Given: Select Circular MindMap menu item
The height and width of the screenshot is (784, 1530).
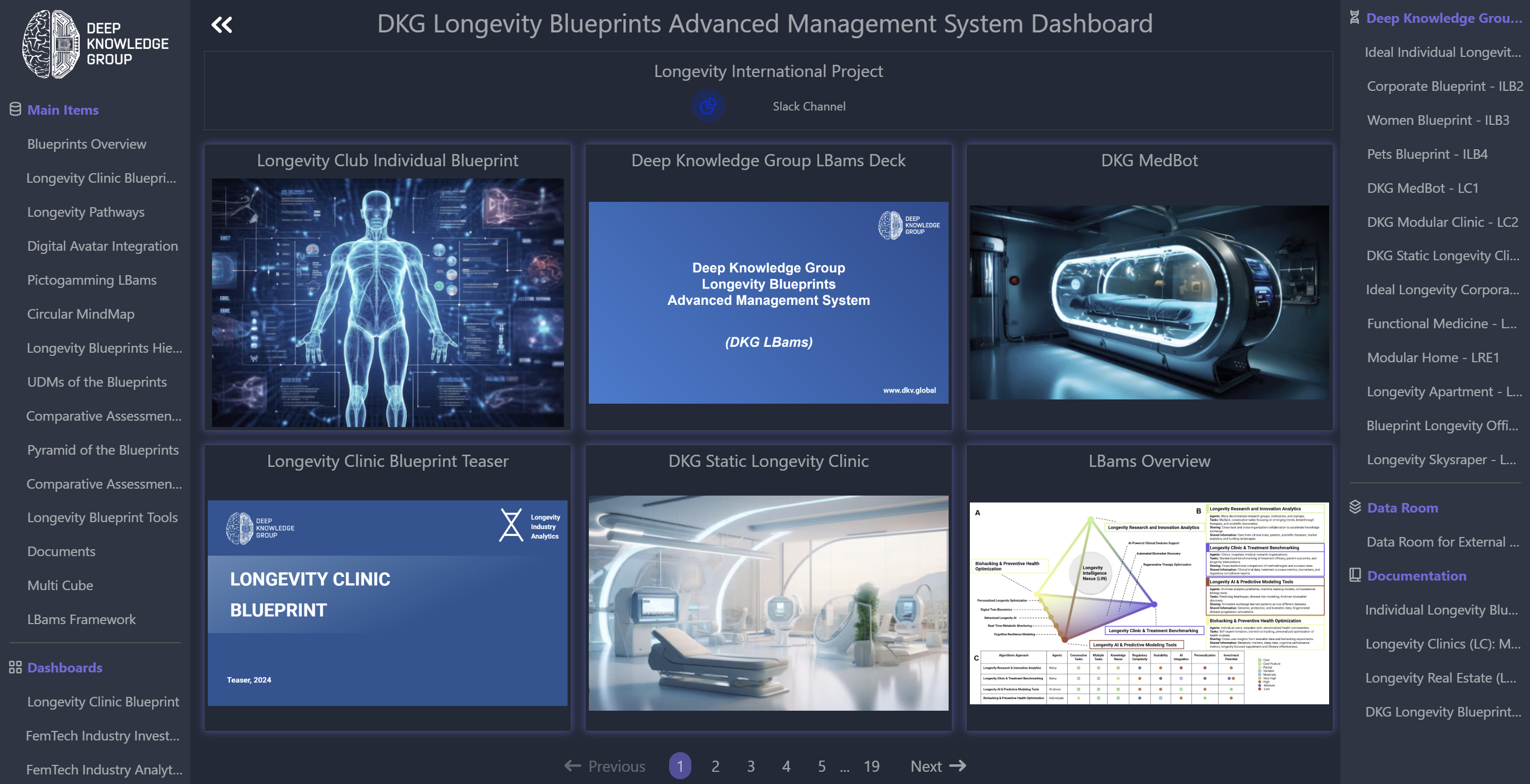Looking at the screenshot, I should (81, 314).
